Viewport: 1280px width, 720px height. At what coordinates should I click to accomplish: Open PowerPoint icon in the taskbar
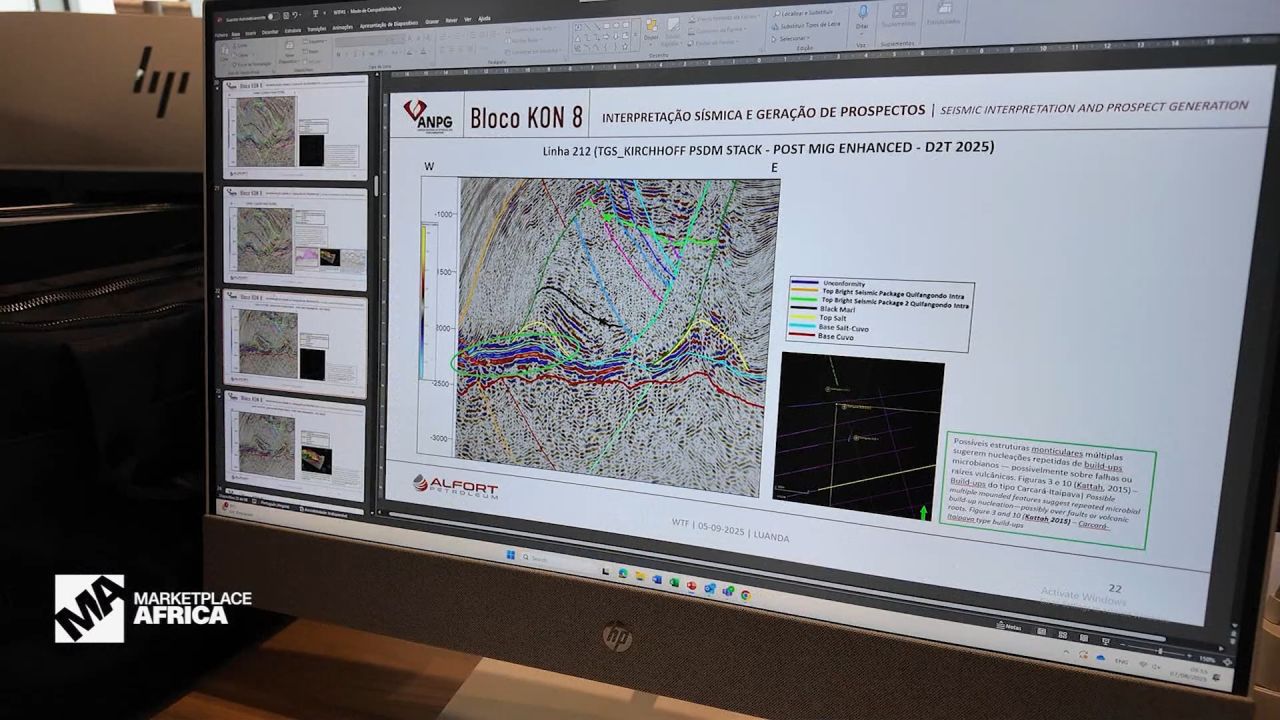pyautogui.click(x=692, y=586)
